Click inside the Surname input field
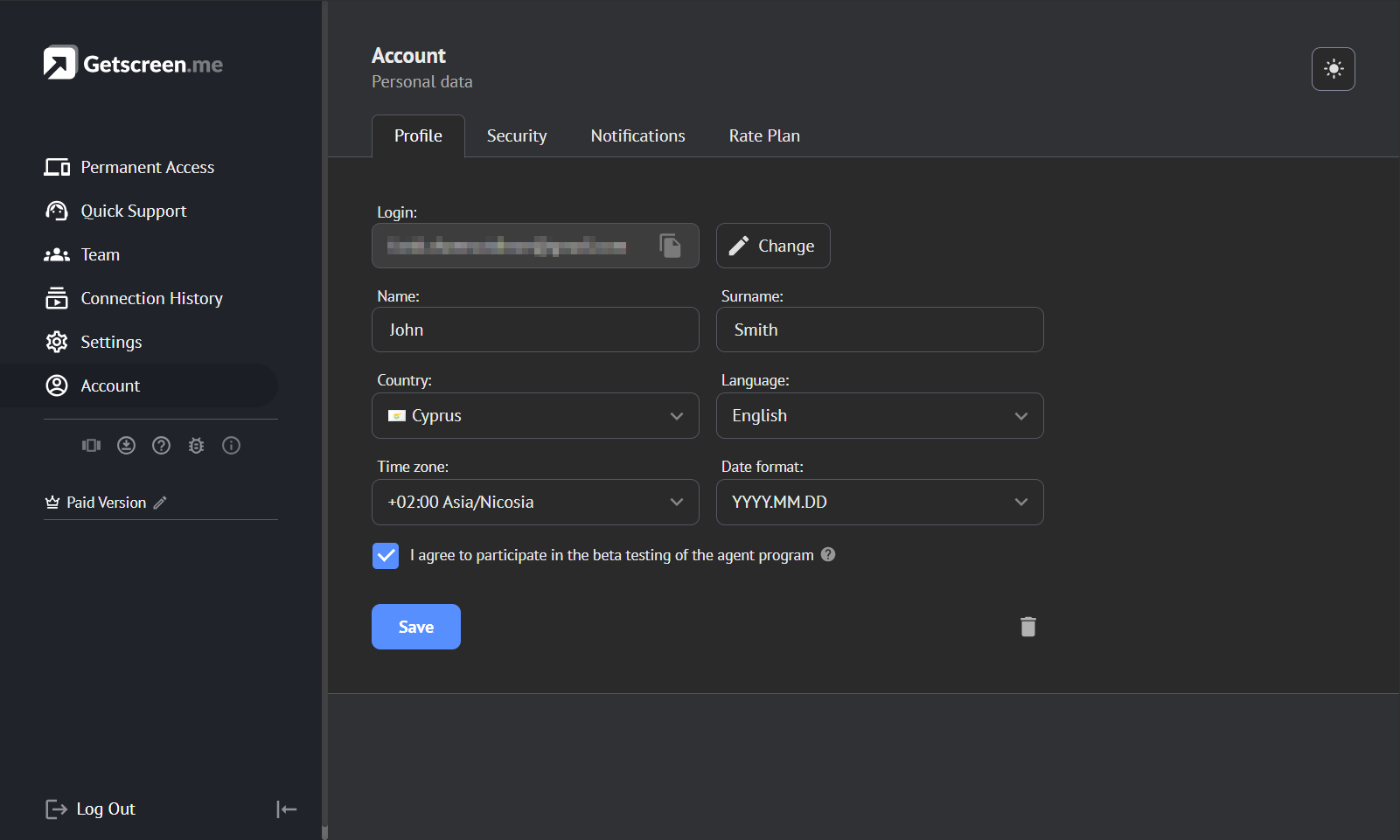The width and height of the screenshot is (1400, 840). point(879,330)
